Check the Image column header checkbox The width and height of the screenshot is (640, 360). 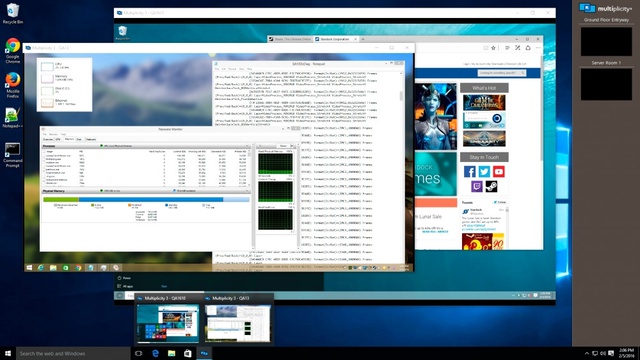[x=44, y=151]
